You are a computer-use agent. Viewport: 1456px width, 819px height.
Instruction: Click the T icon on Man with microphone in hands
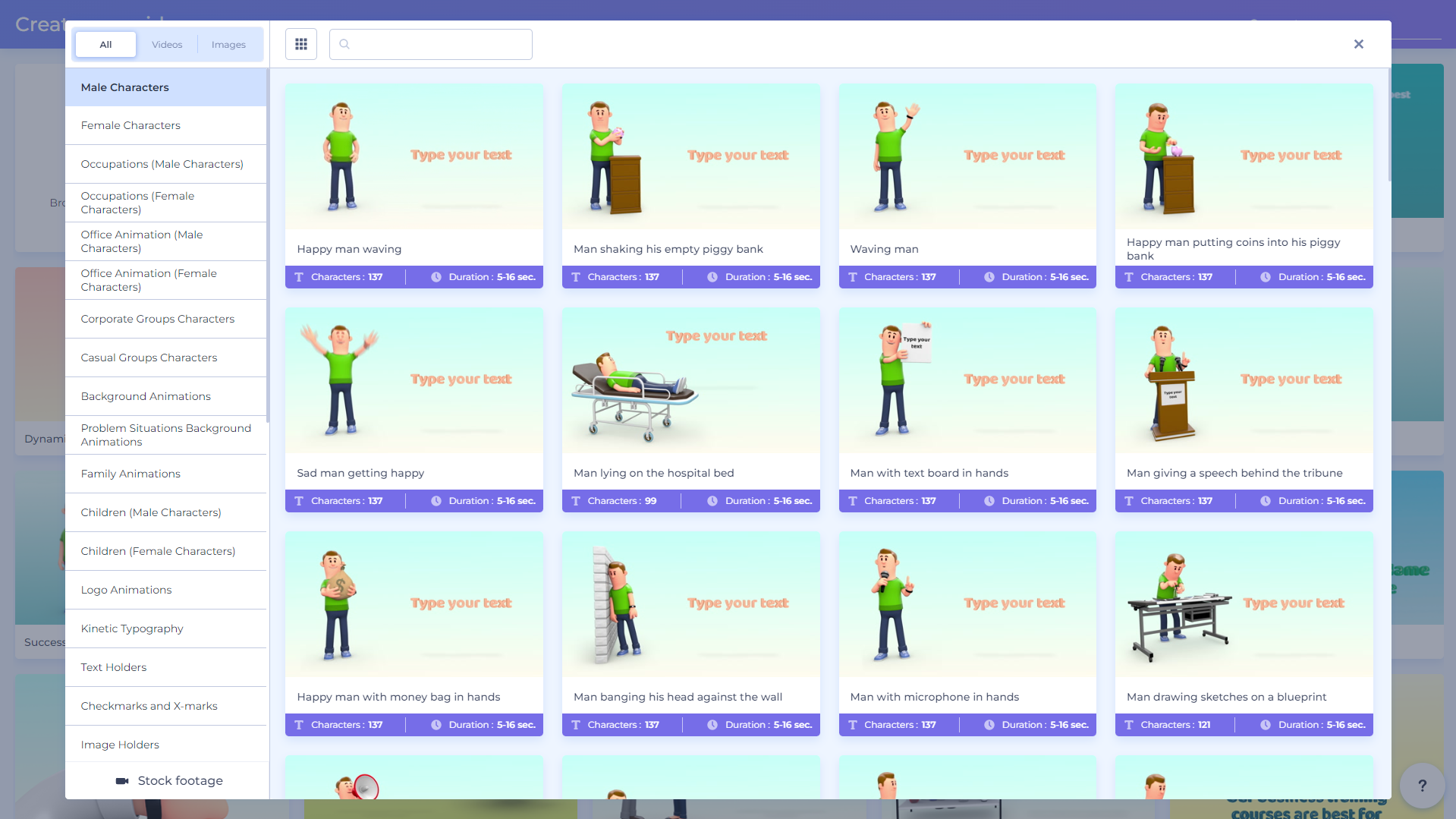pos(852,725)
